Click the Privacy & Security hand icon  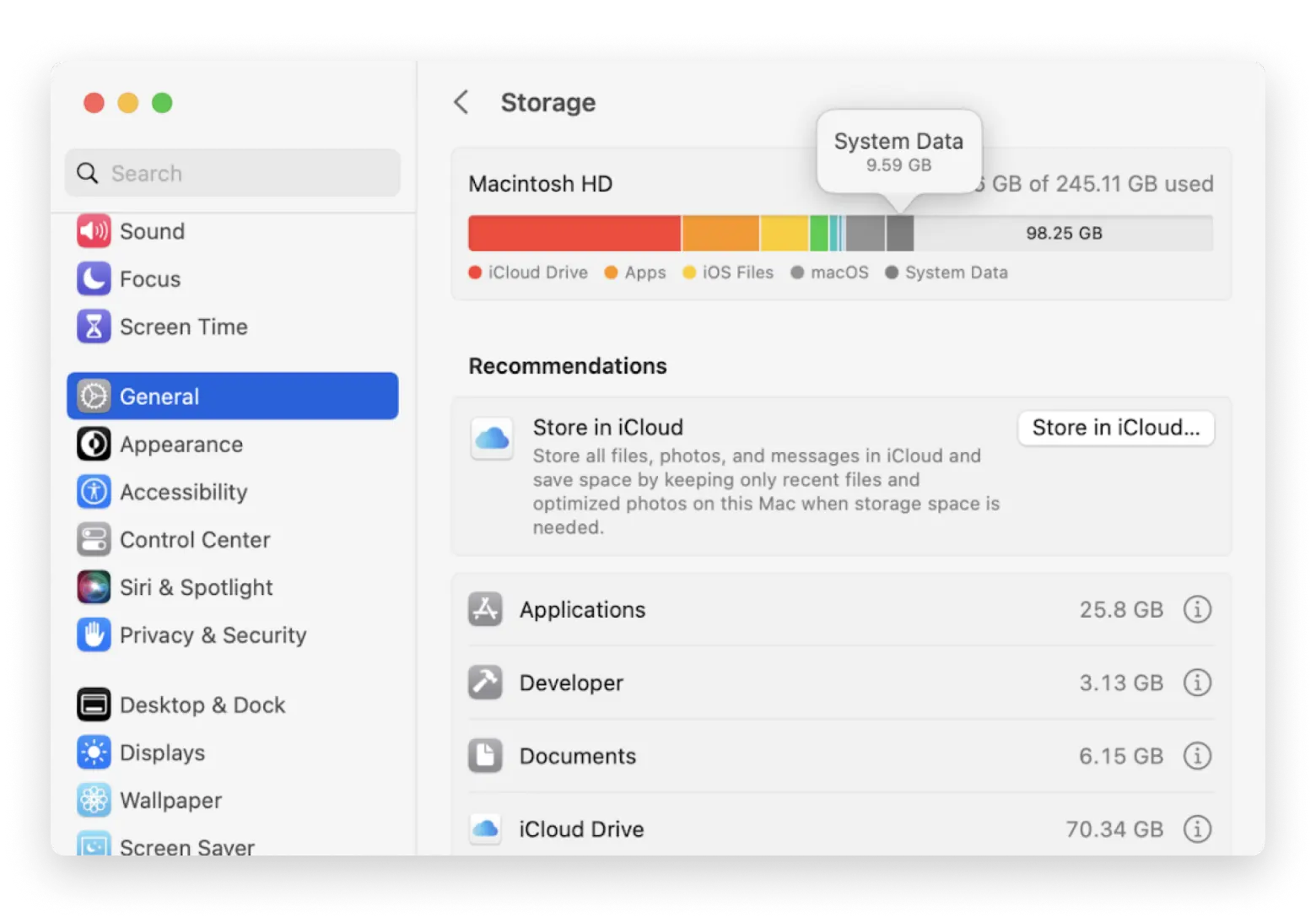point(94,634)
